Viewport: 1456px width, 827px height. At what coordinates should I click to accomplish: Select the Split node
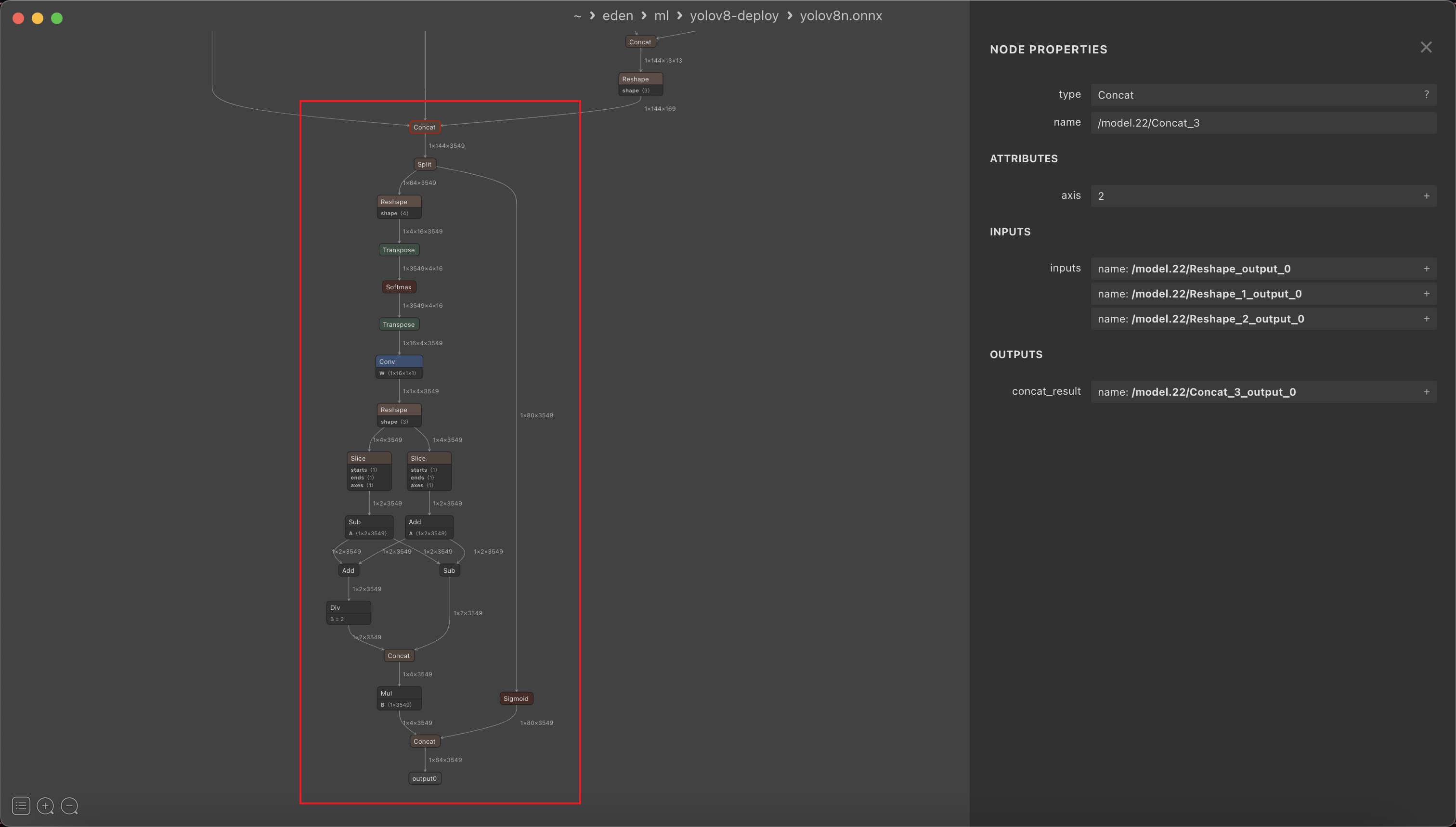[424, 164]
